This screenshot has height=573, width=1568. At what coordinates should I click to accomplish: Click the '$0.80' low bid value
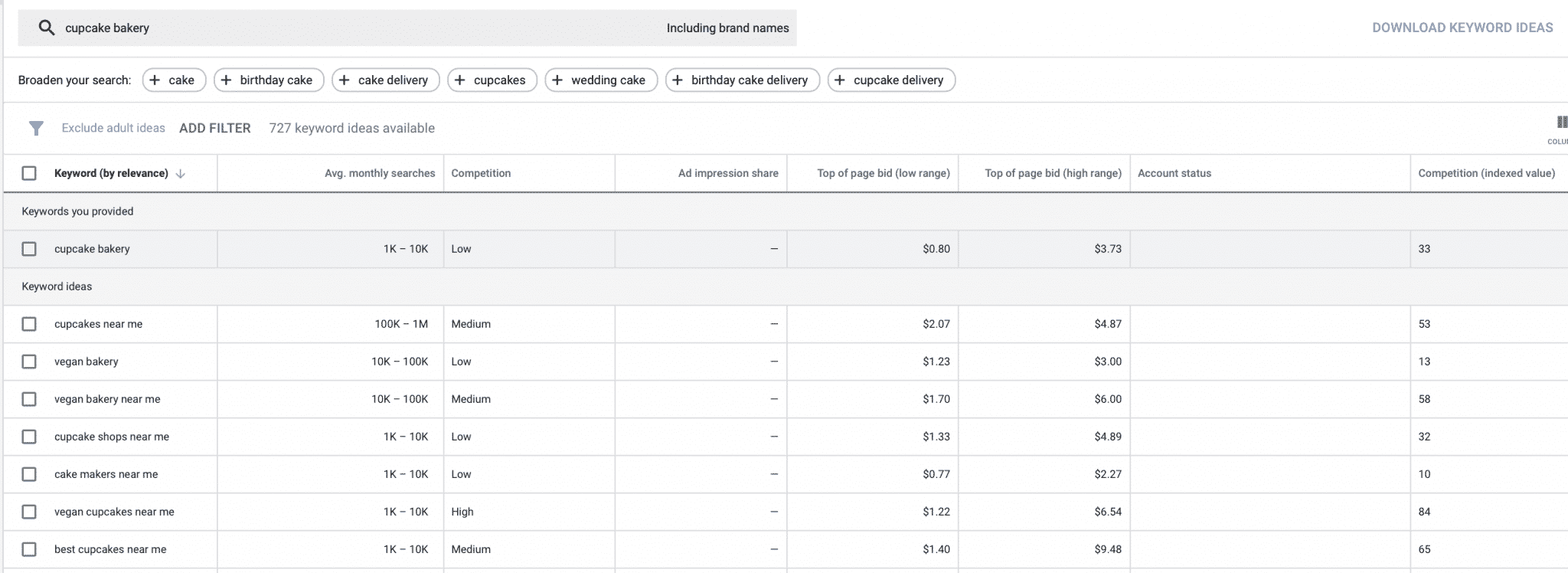pyautogui.click(x=936, y=249)
